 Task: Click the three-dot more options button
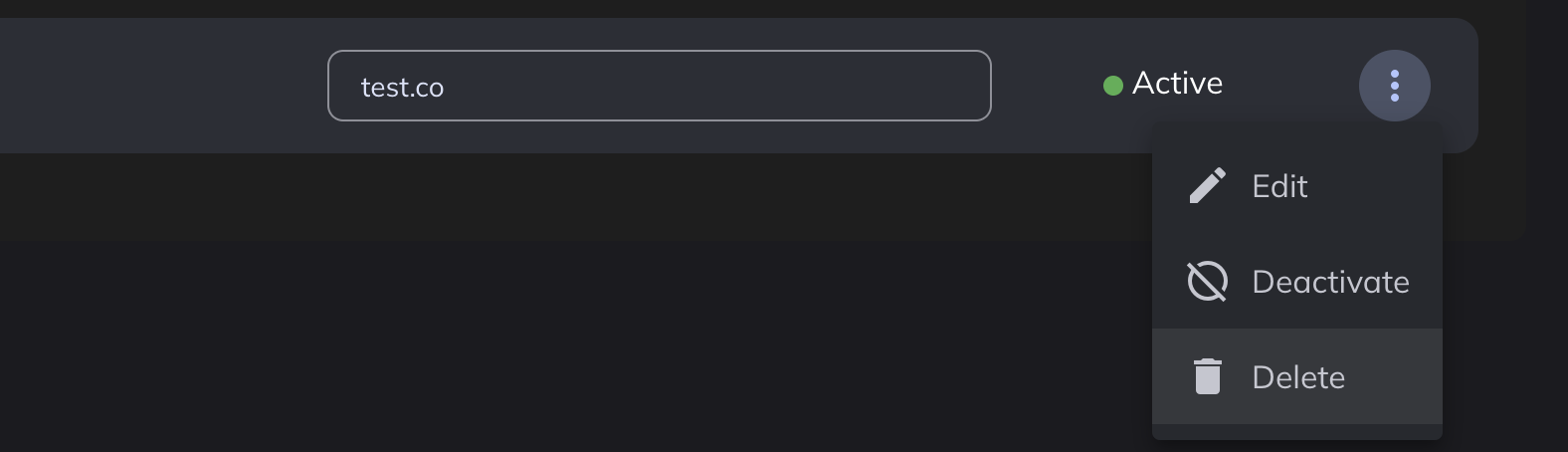tap(1394, 86)
